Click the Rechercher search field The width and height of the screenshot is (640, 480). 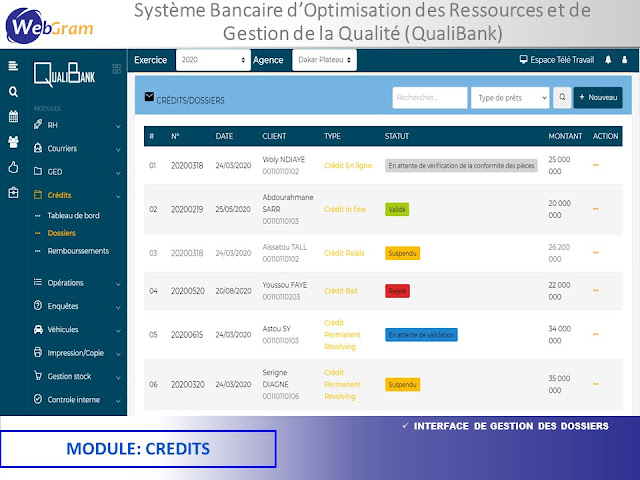coord(430,98)
